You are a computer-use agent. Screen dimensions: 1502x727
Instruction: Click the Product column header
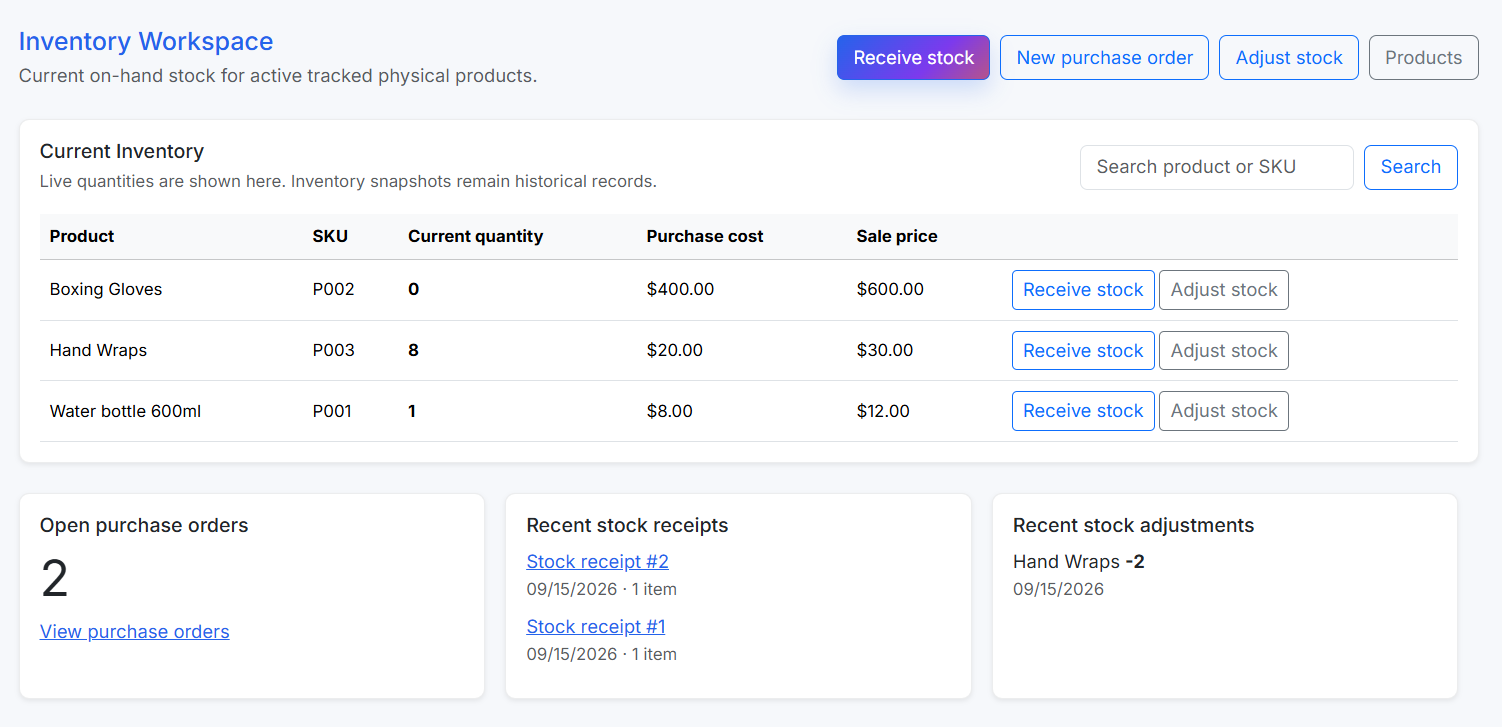click(x=82, y=237)
